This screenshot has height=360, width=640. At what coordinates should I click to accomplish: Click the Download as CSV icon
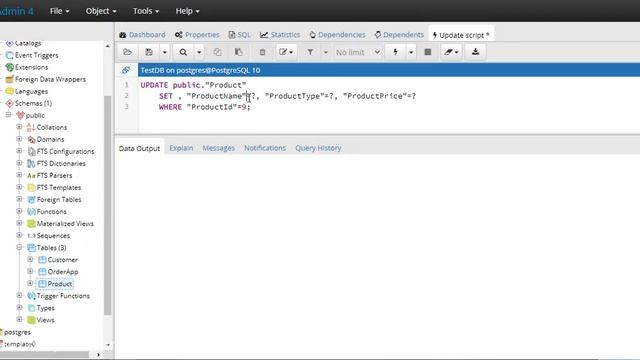(x=475, y=52)
